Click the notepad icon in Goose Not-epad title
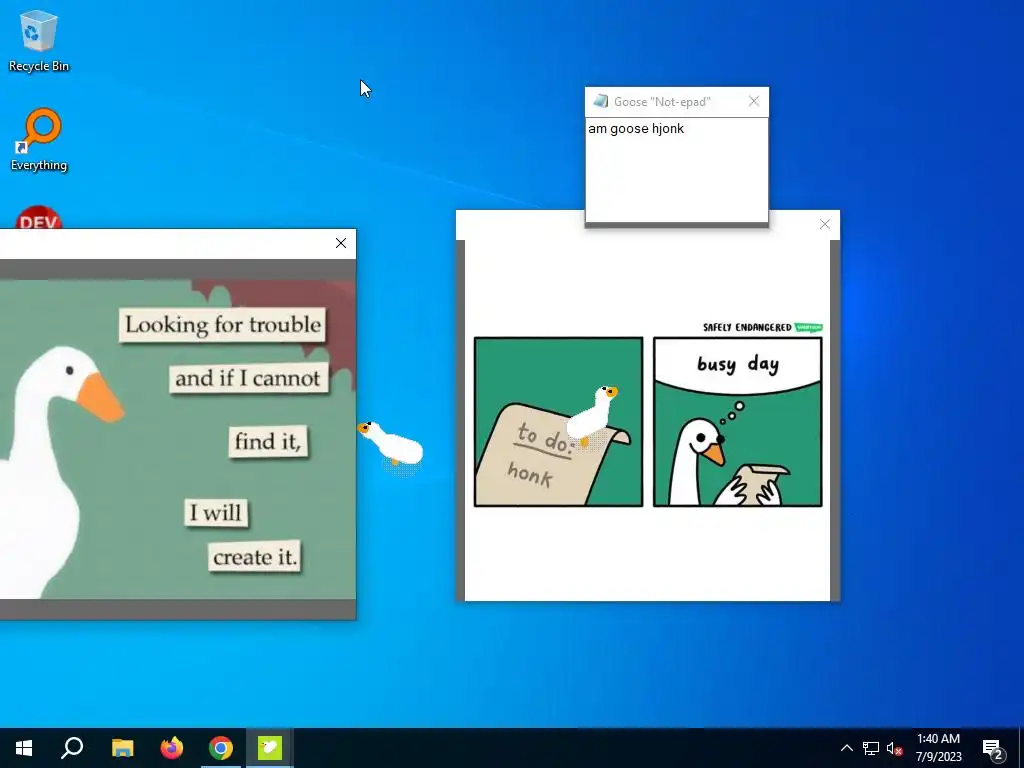The image size is (1024, 768). [600, 101]
